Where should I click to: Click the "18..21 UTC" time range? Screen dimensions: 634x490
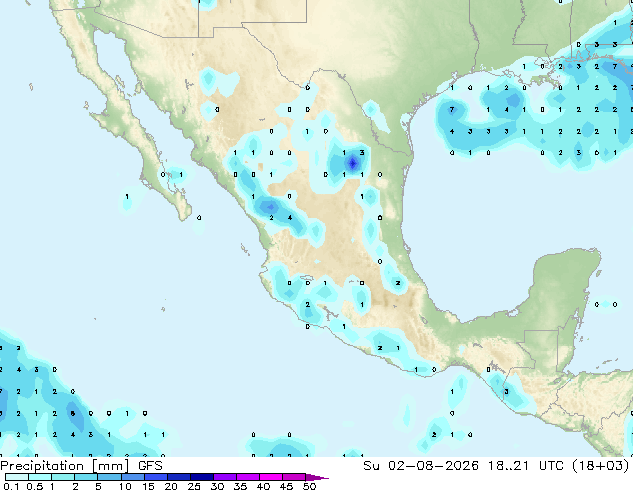528,466
